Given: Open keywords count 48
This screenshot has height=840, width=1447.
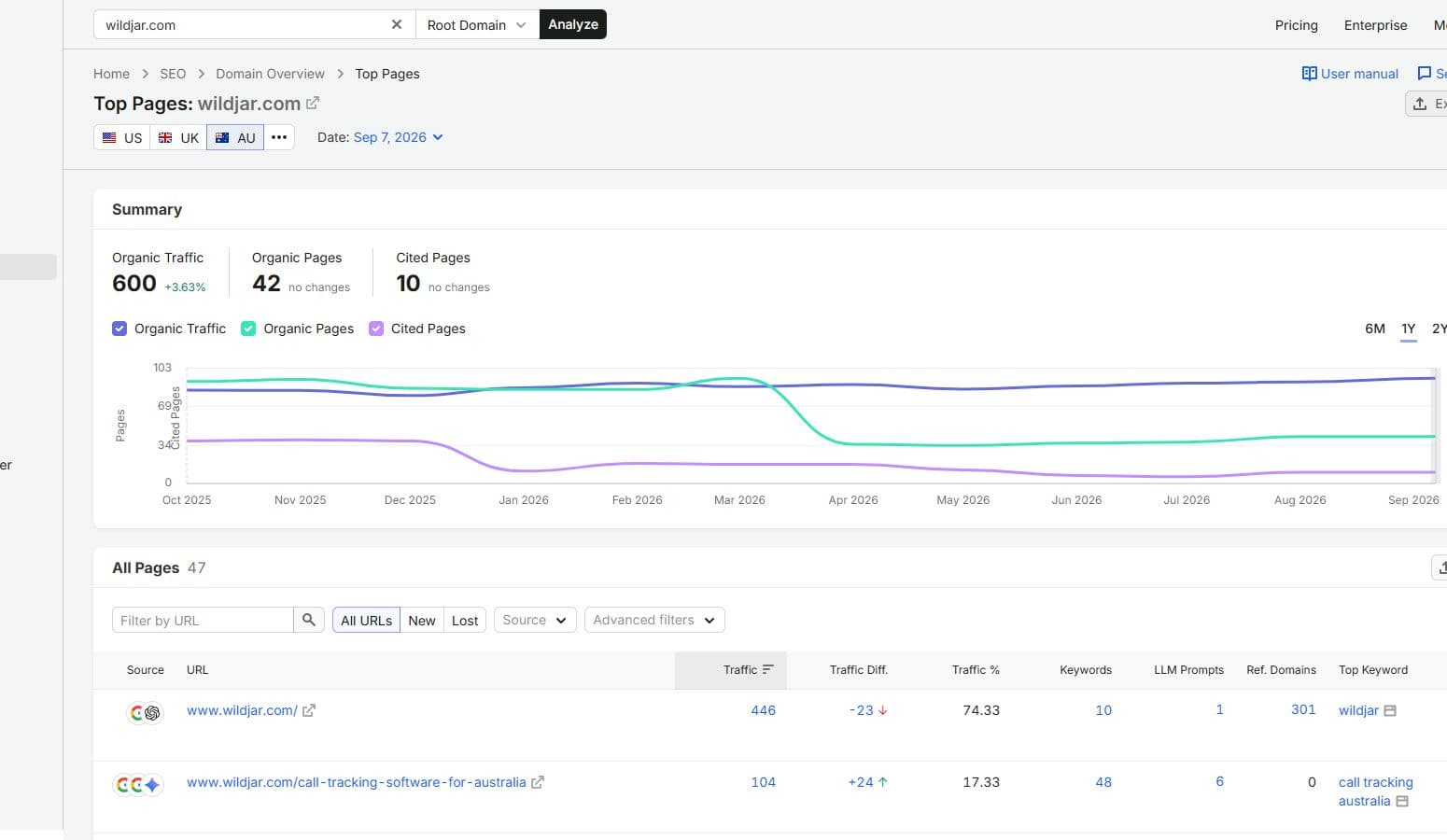Looking at the screenshot, I should (x=1103, y=782).
